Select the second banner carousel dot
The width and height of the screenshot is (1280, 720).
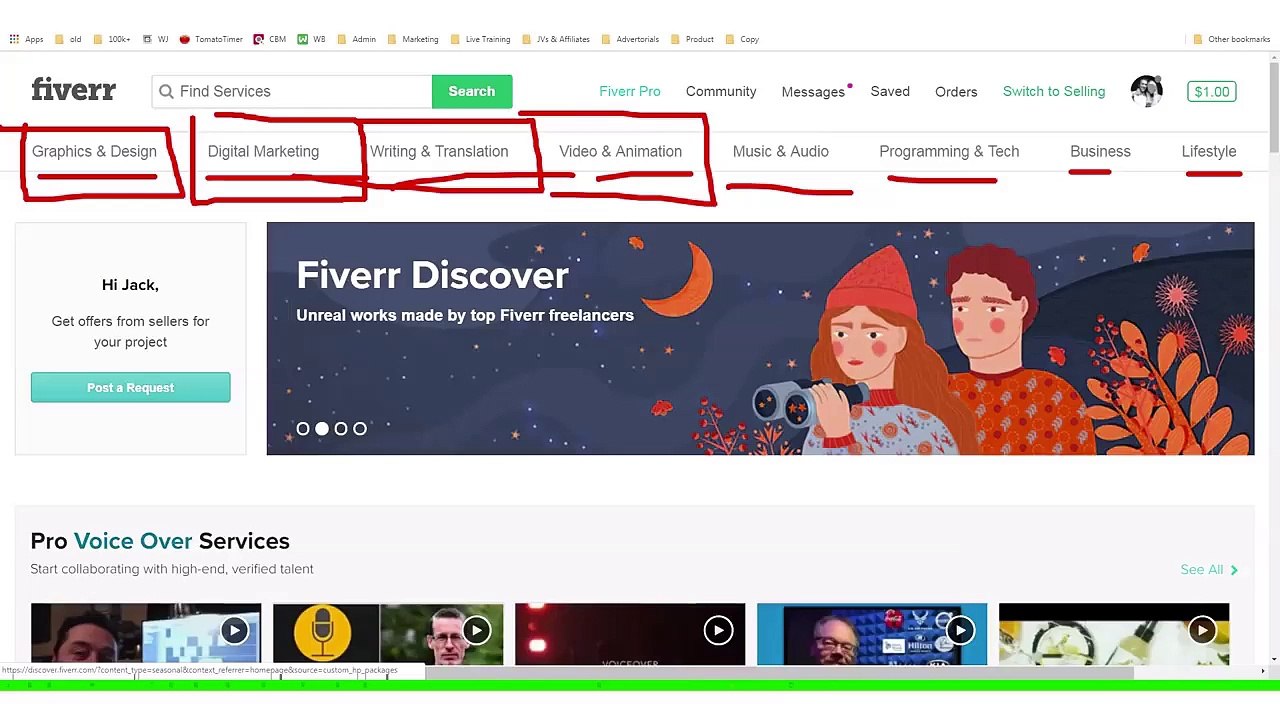tap(322, 428)
